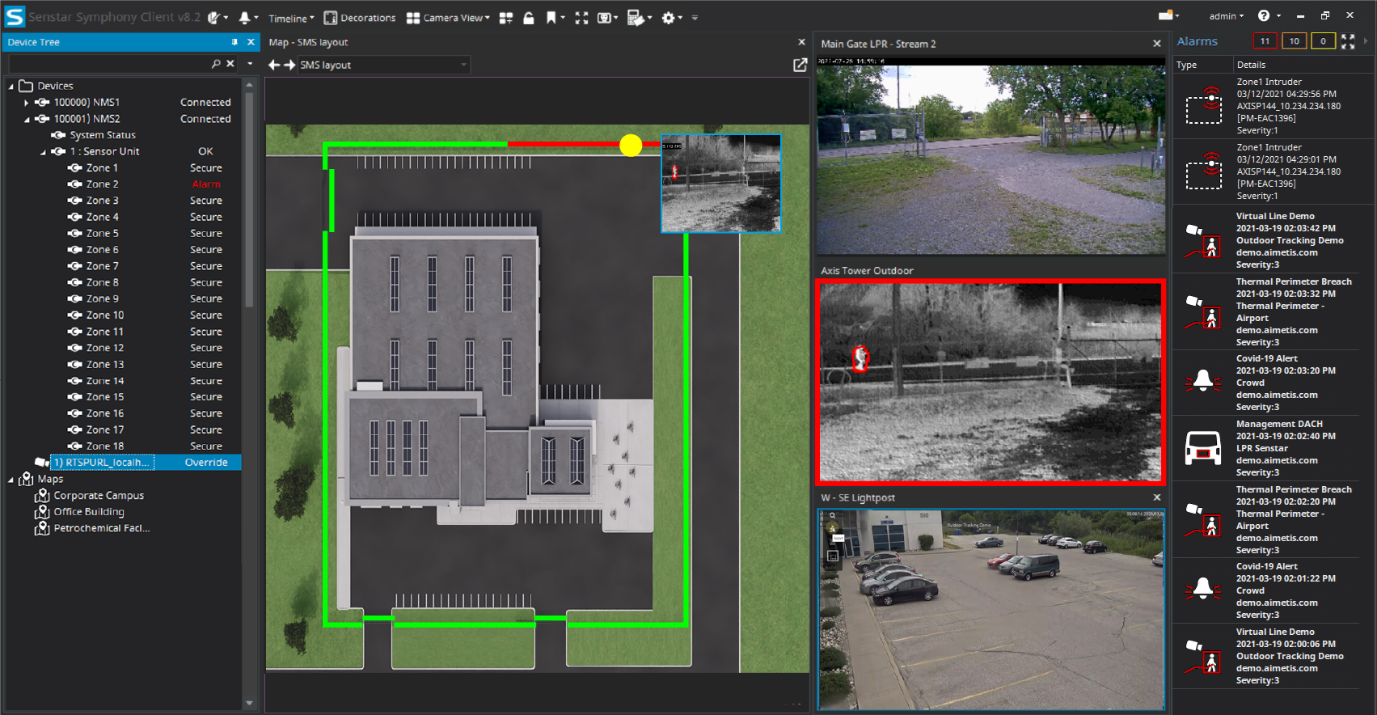
Task: Collapse the 100001) NMS2 tree node
Action: pyautogui.click(x=27, y=119)
